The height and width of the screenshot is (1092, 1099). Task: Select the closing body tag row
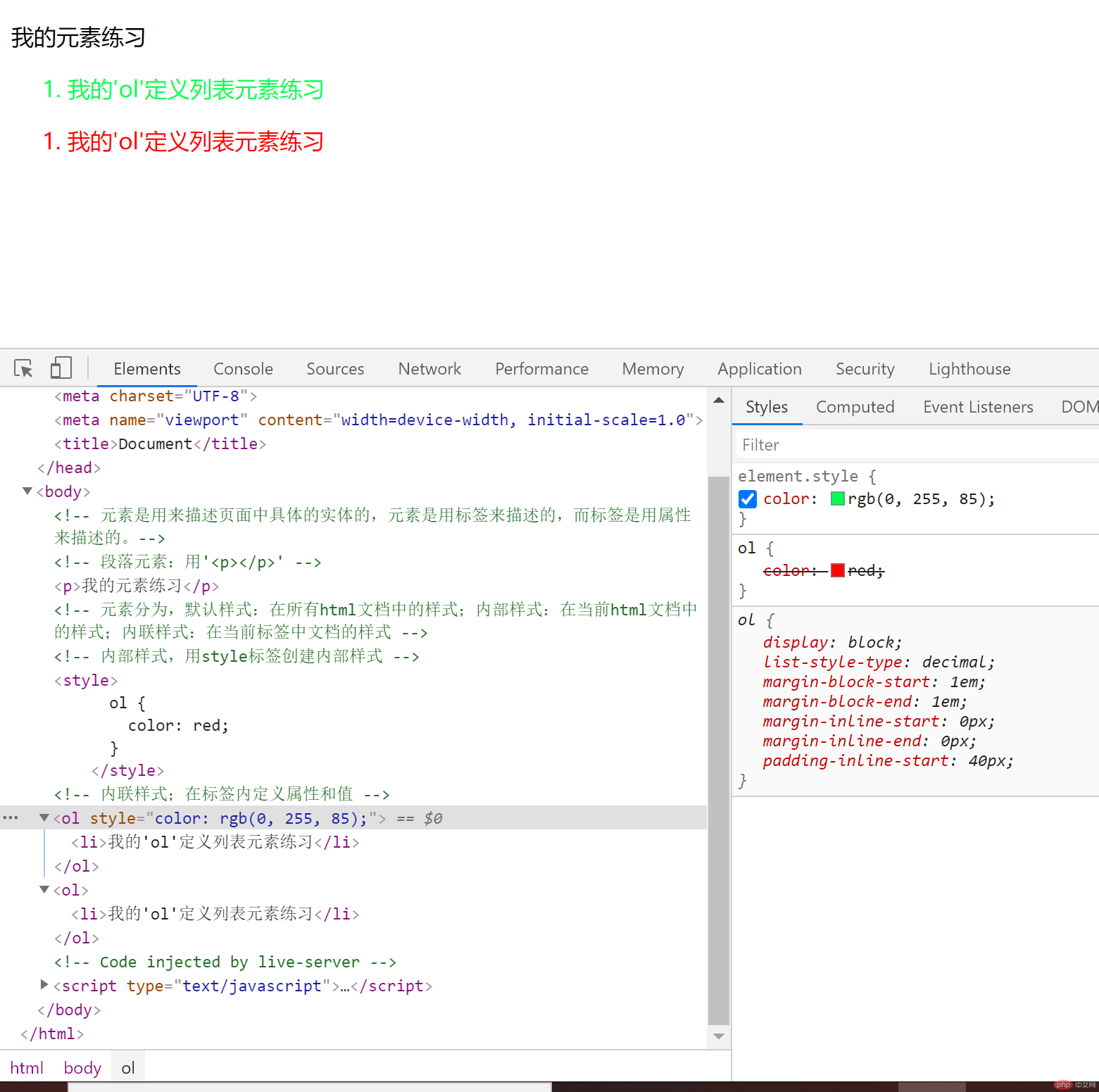point(69,1010)
